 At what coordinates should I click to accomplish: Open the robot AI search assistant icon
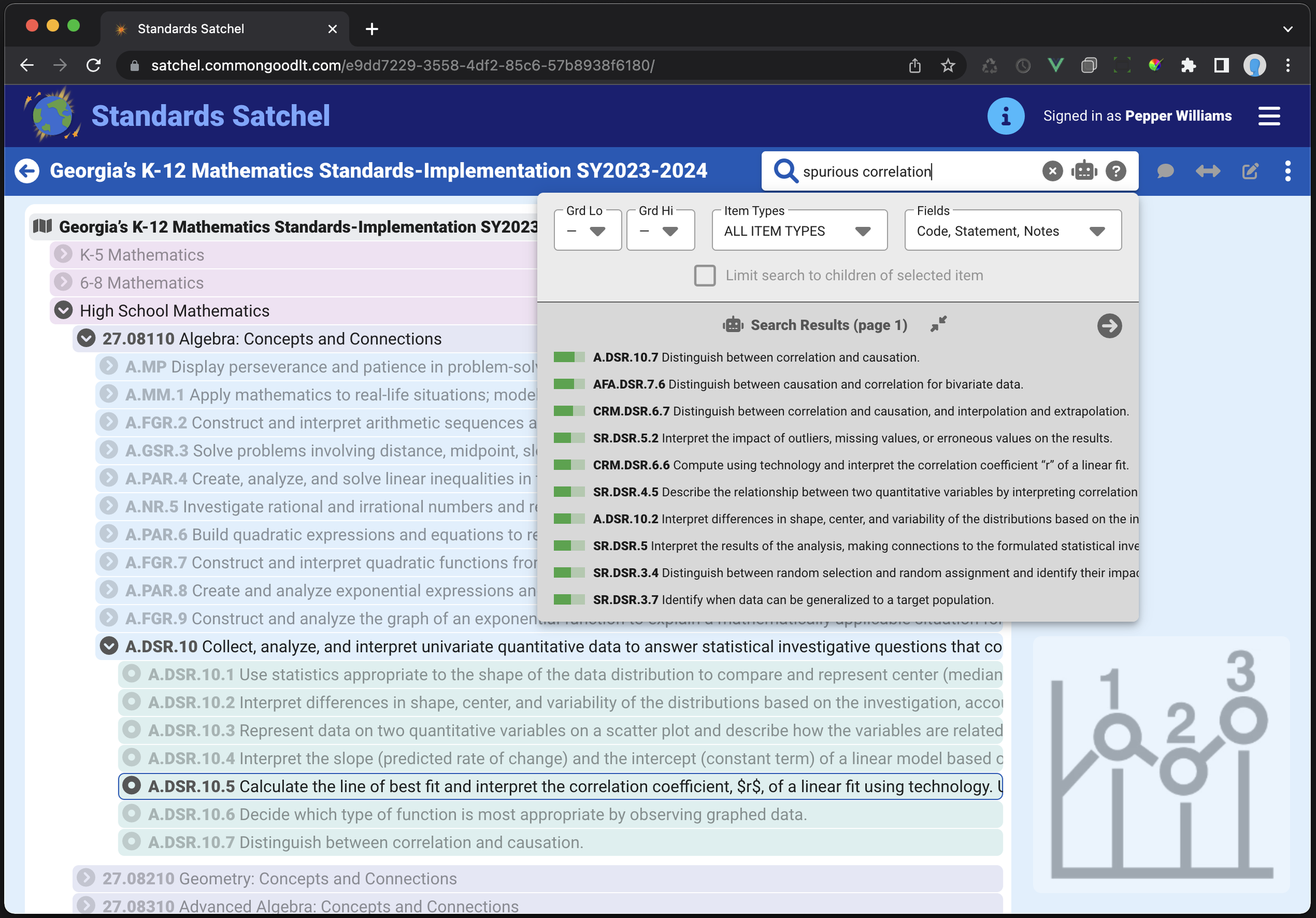tap(1083, 171)
